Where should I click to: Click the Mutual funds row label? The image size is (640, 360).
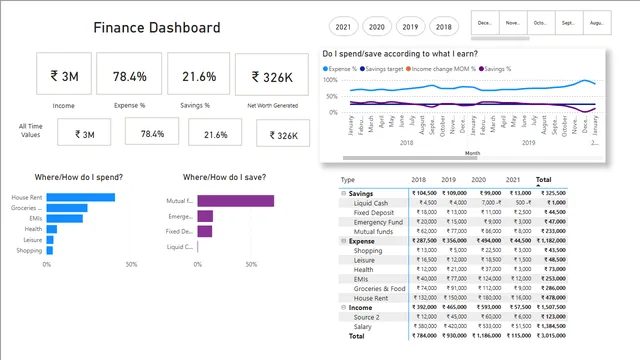click(x=373, y=231)
